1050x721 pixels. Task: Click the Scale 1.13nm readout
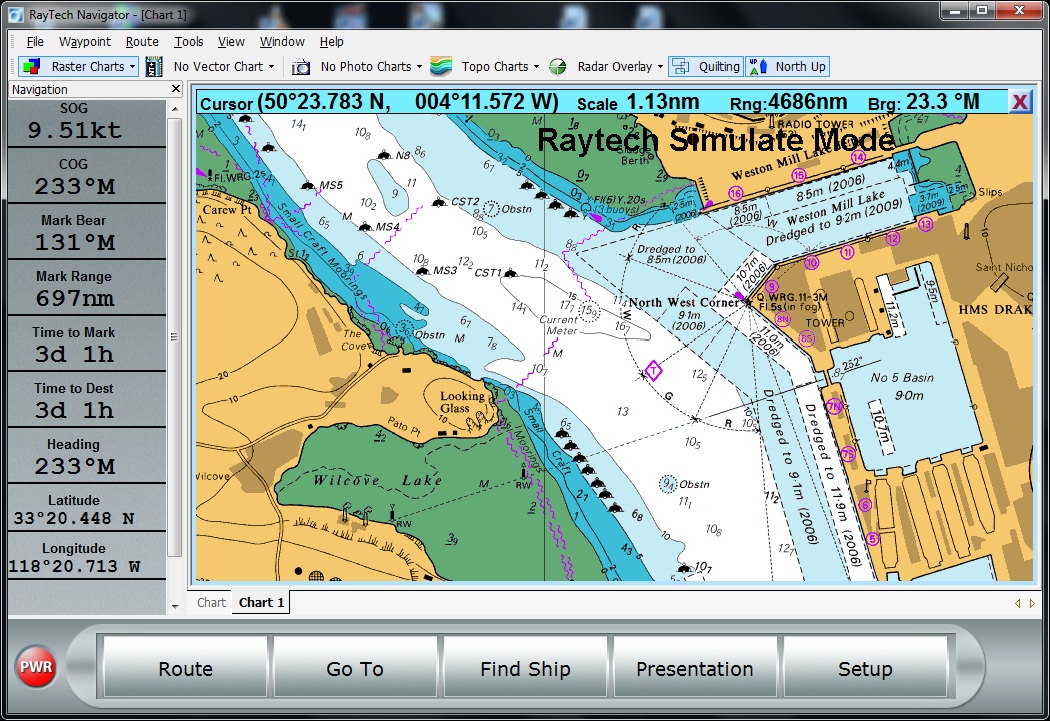coord(638,102)
